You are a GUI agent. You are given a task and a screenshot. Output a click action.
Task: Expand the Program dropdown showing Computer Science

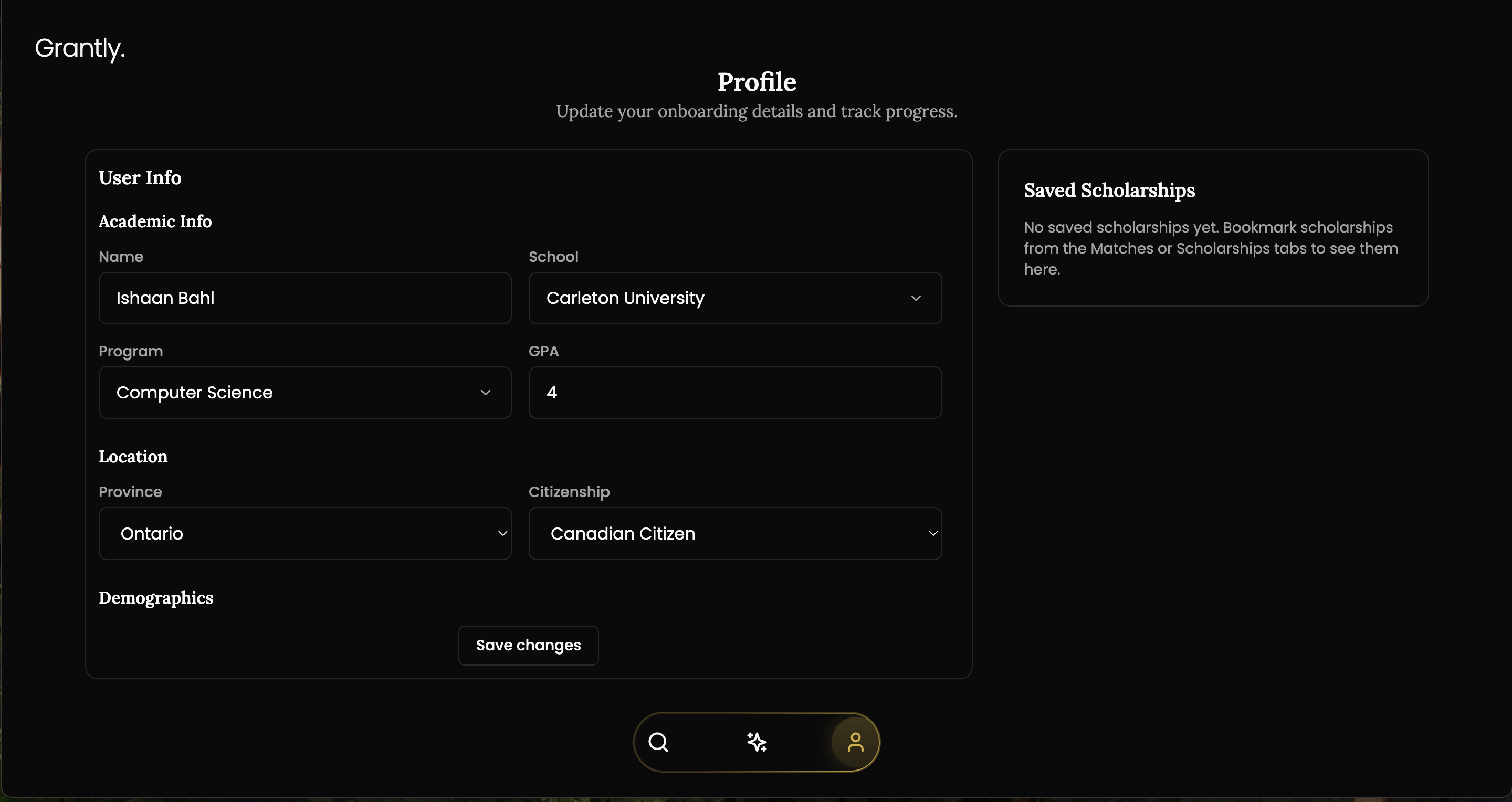tap(304, 393)
